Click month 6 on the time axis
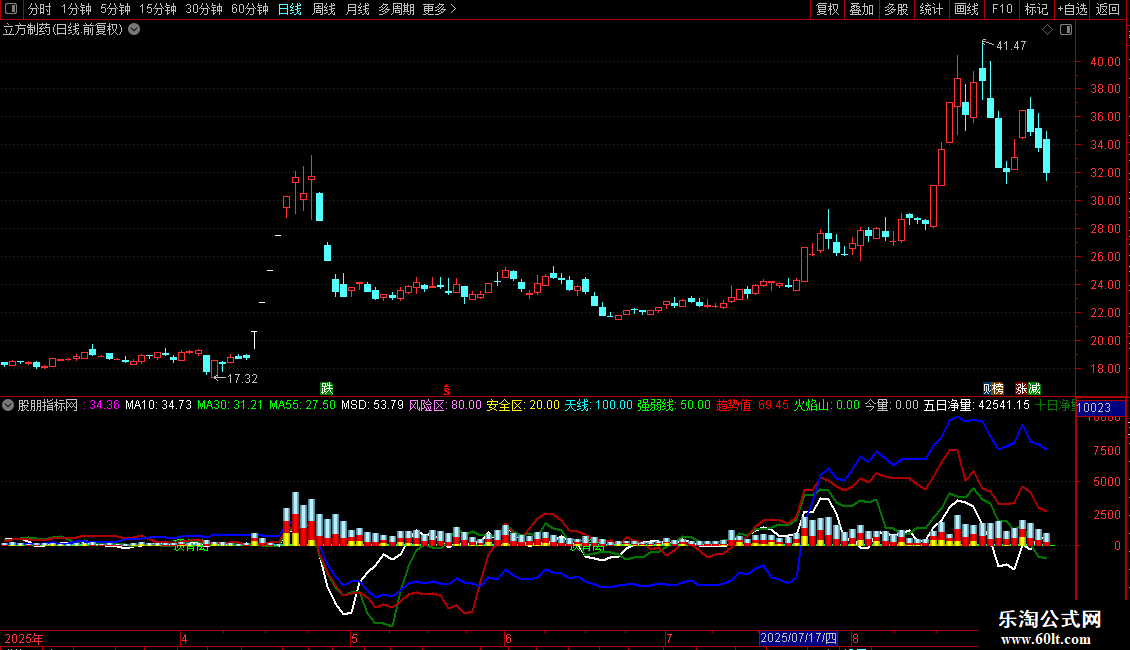Image resolution: width=1130 pixels, height=650 pixels. pyautogui.click(x=508, y=638)
